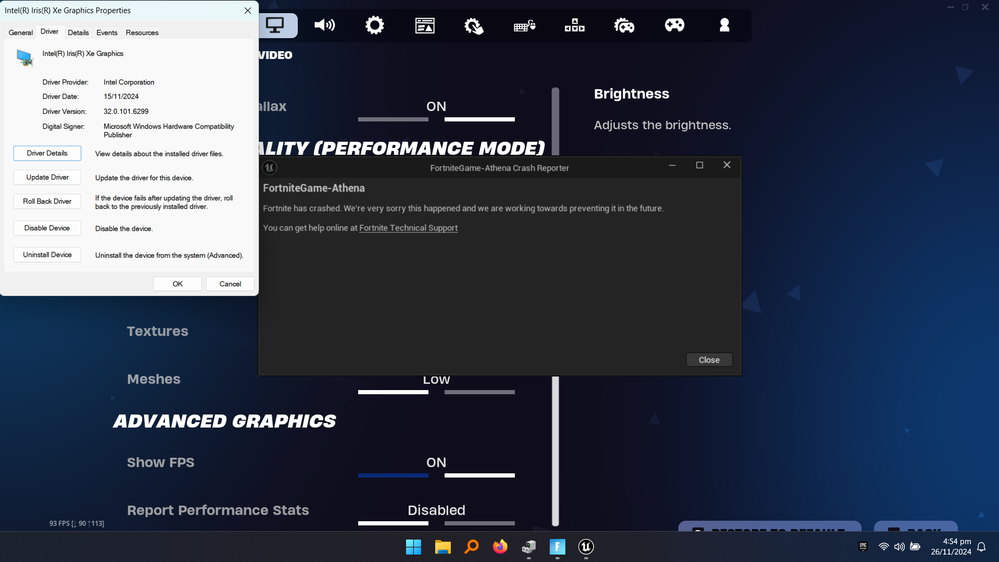
Task: Open Fortnite Audio settings speaker icon
Action: [325, 25]
